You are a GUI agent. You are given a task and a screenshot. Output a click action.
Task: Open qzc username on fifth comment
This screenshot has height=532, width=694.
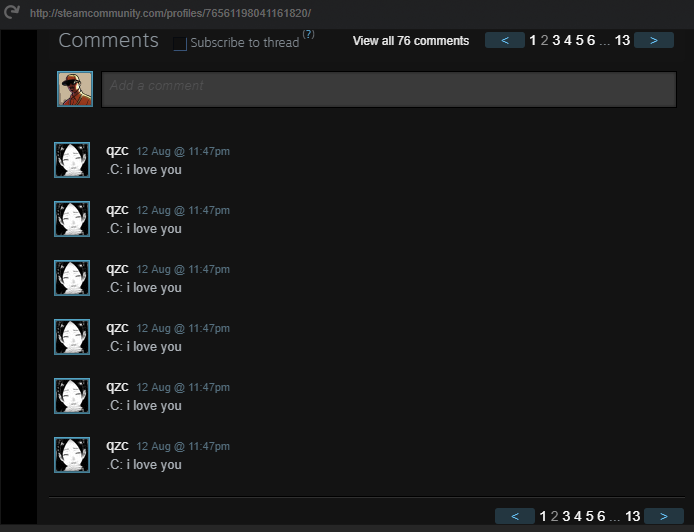[x=117, y=386]
